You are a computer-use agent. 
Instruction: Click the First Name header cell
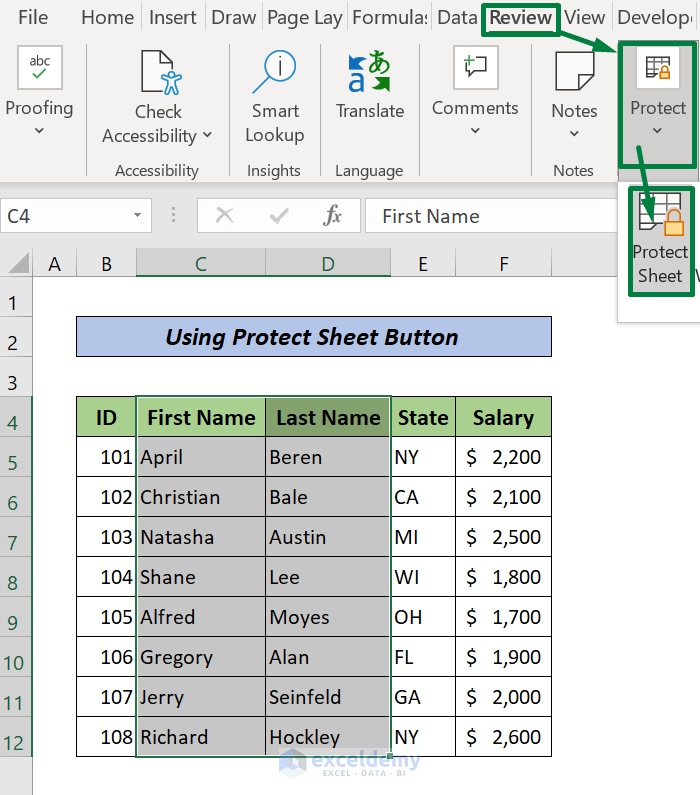coord(201,417)
